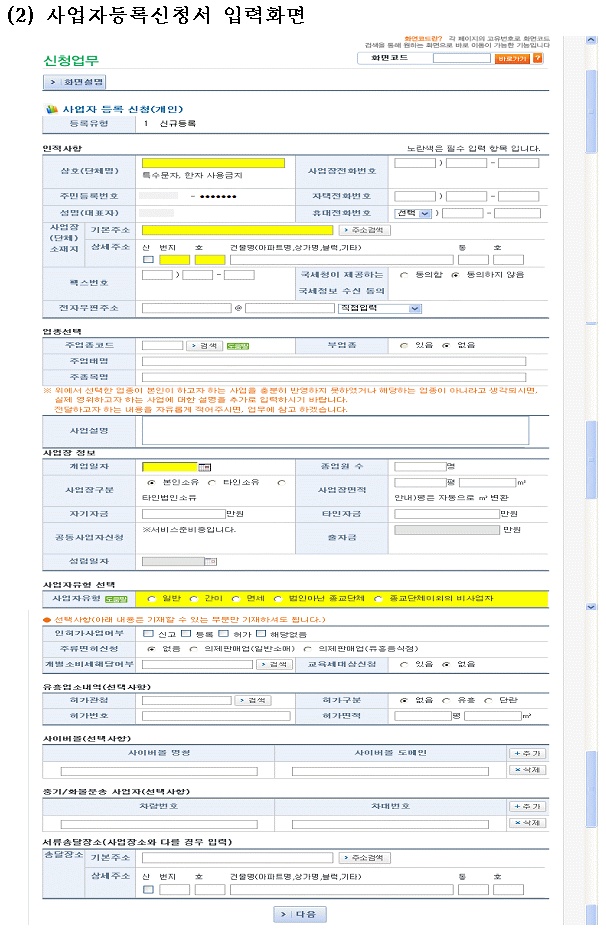Click the orange help question mark icon

(x=538, y=59)
